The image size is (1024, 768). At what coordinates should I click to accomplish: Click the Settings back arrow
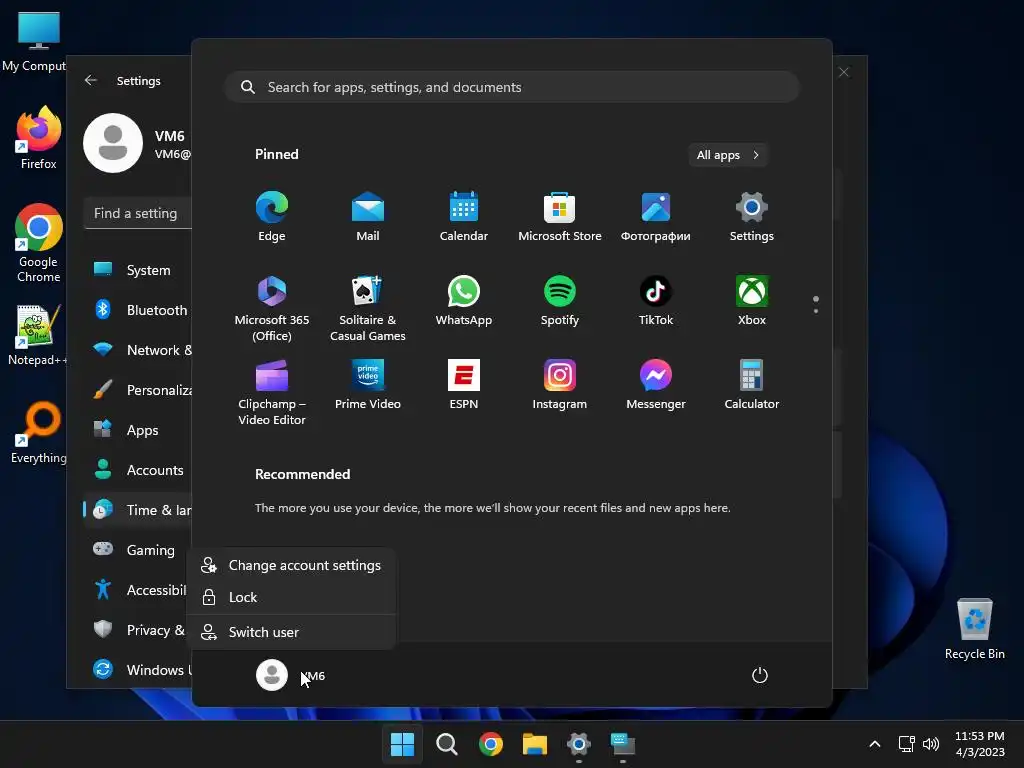pos(91,80)
